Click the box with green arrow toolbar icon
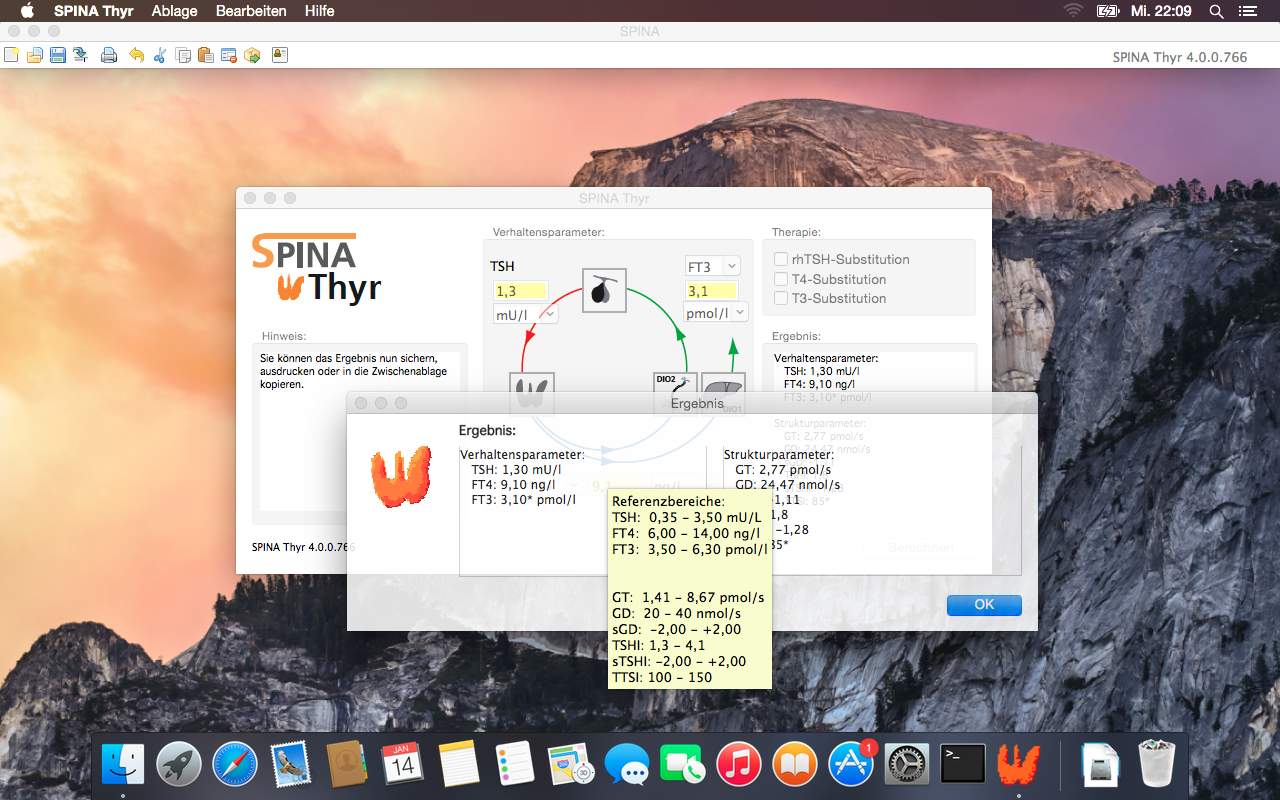Image resolution: width=1280 pixels, height=800 pixels. click(x=252, y=55)
